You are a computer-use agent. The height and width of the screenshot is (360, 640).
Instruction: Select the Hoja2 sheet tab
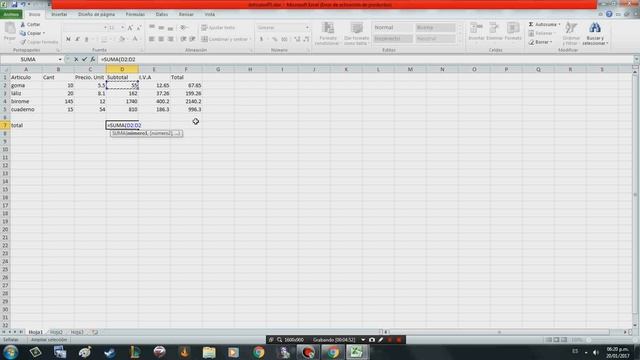coord(56,332)
